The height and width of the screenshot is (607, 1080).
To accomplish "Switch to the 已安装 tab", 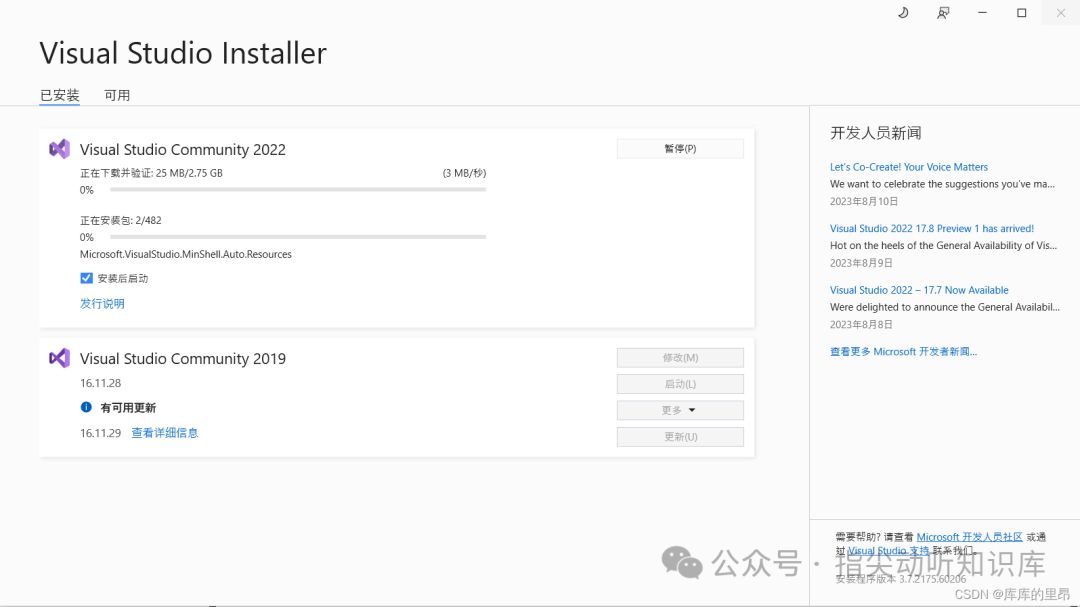I will click(x=59, y=95).
